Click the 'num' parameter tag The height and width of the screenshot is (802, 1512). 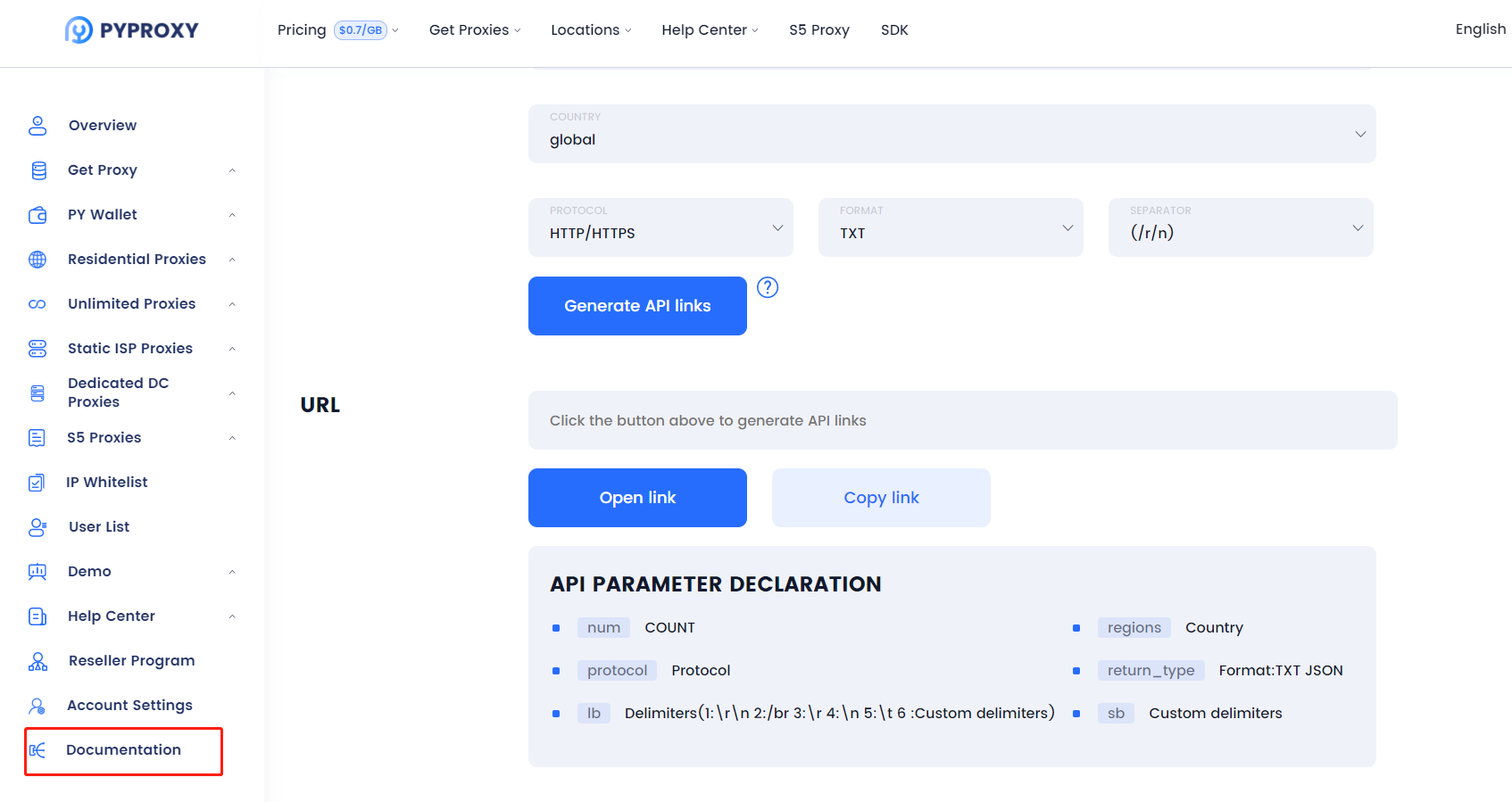603,628
